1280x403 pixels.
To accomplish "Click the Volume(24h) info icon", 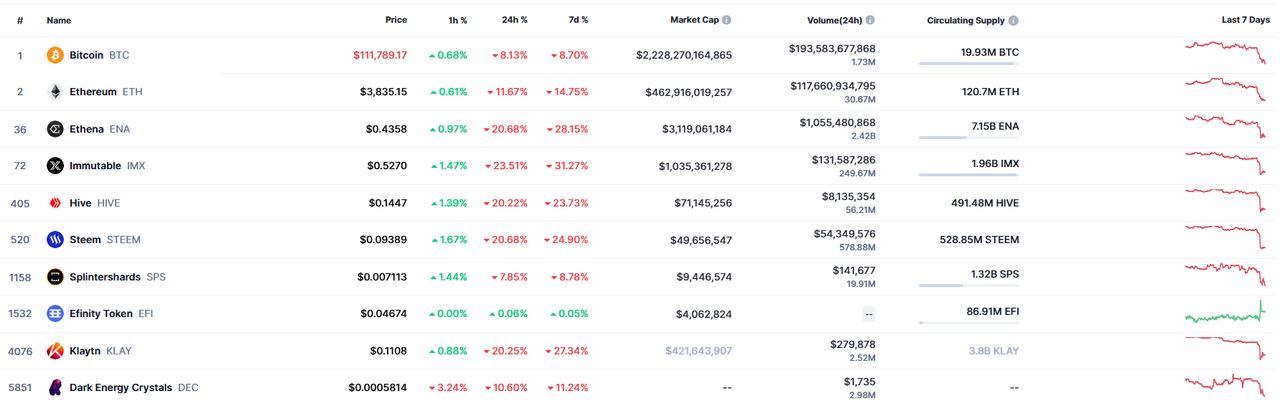I will pyautogui.click(x=870, y=20).
